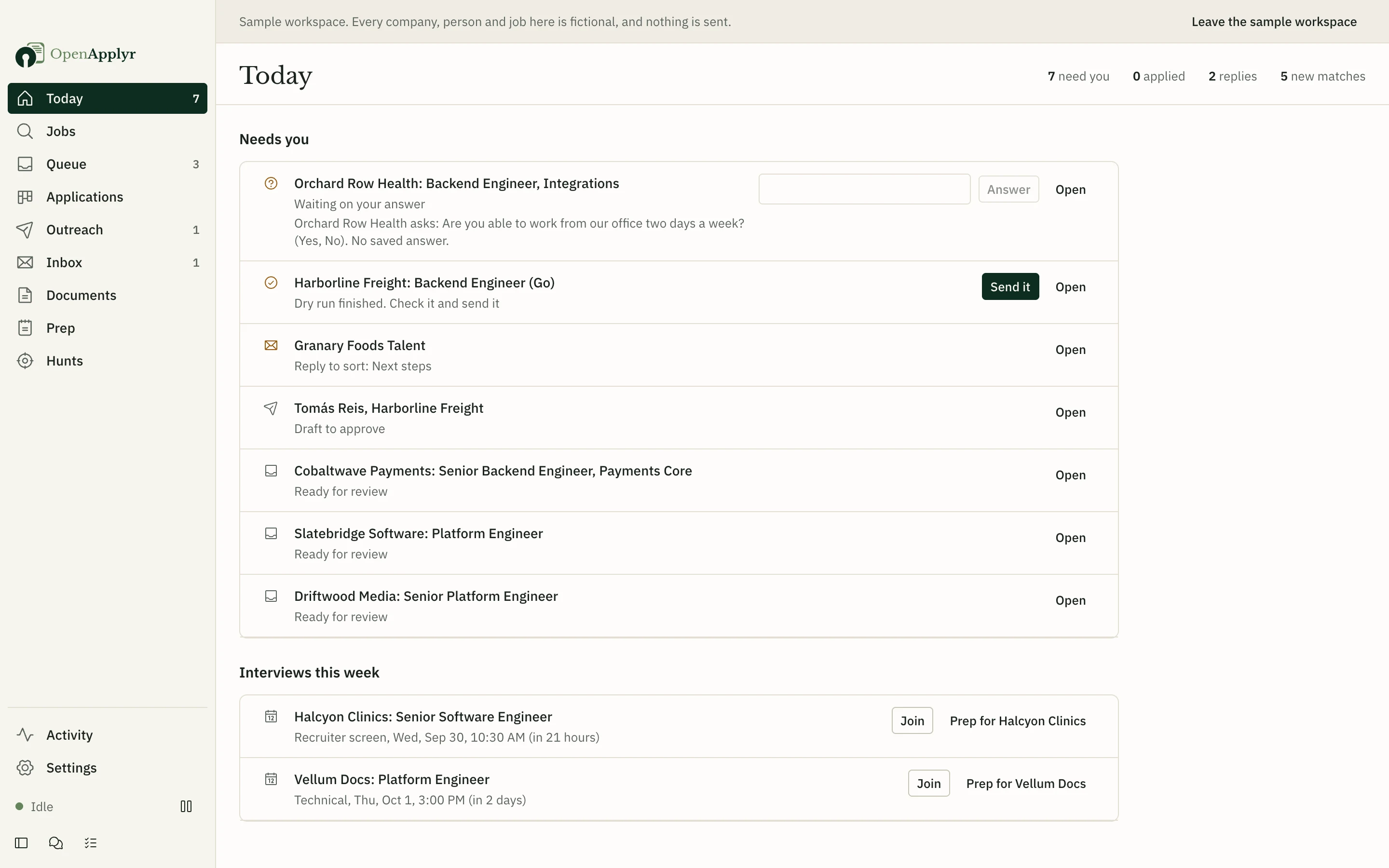The width and height of the screenshot is (1389, 868).
Task: Click 'Halcyon Clinics: Senior Software Engineer' title
Action: coord(423,717)
